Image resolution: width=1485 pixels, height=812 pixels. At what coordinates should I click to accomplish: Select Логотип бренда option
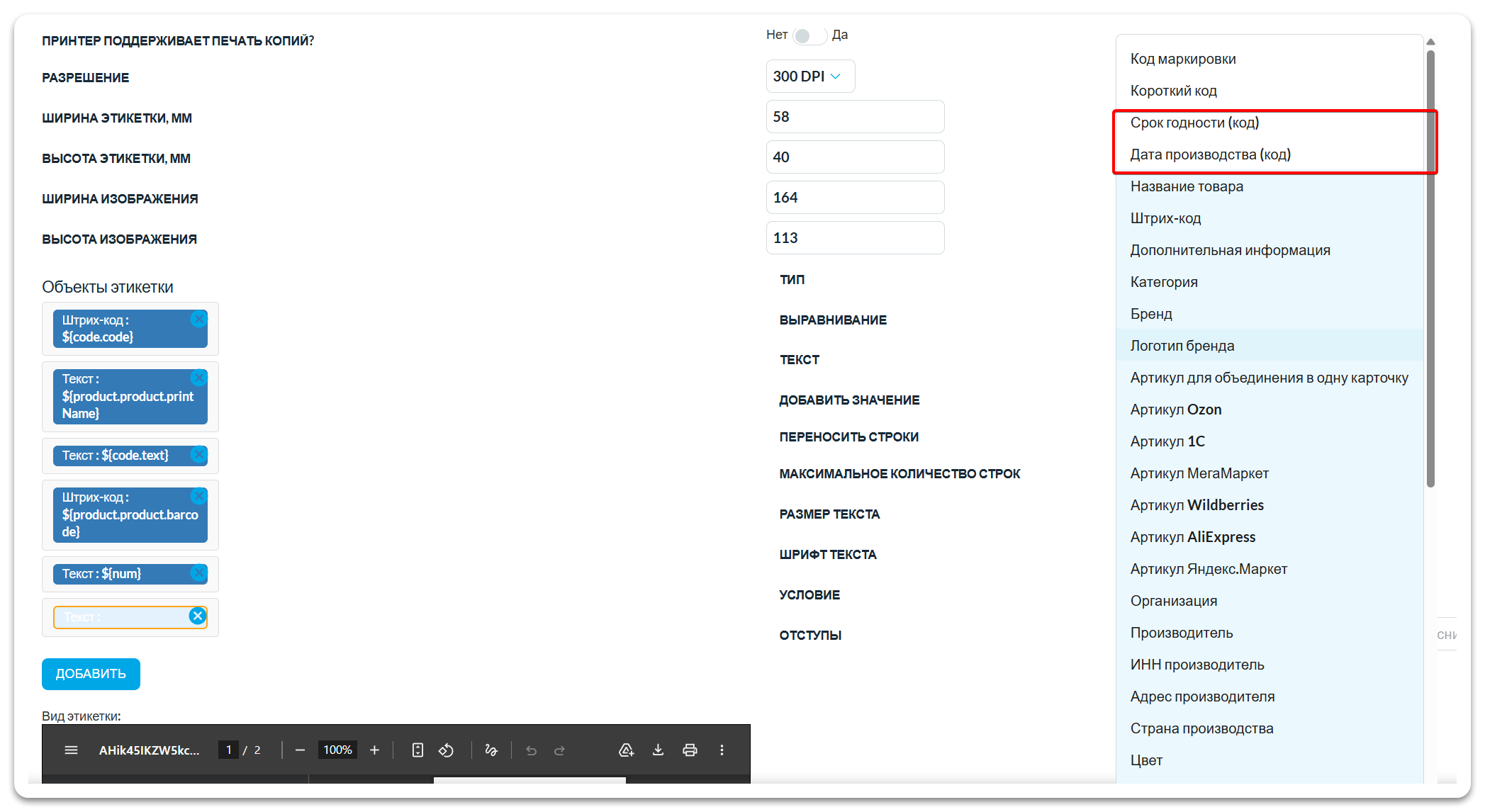click(x=1270, y=346)
